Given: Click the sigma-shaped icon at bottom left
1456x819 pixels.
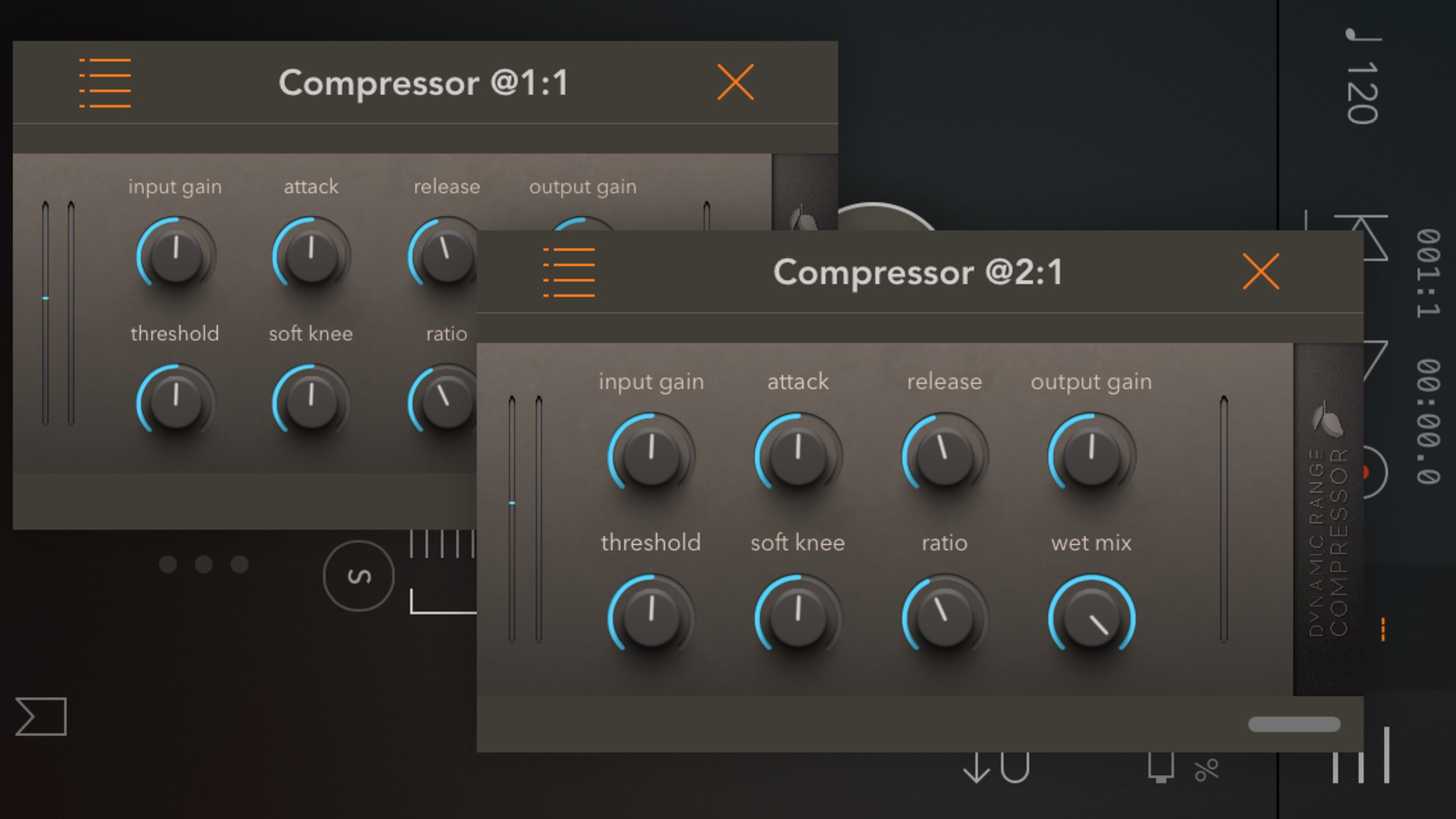Looking at the screenshot, I should pyautogui.click(x=41, y=716).
